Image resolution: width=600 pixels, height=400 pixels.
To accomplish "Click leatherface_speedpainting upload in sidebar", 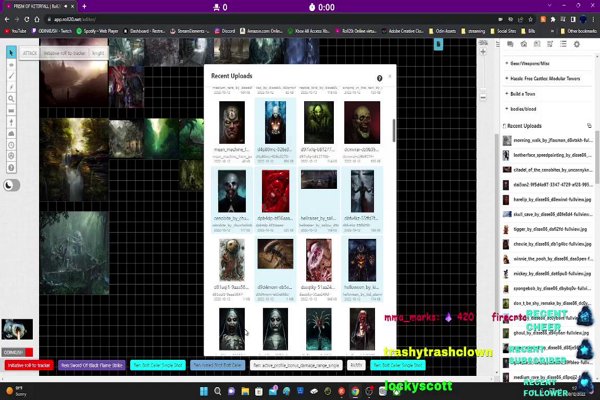I will point(548,155).
